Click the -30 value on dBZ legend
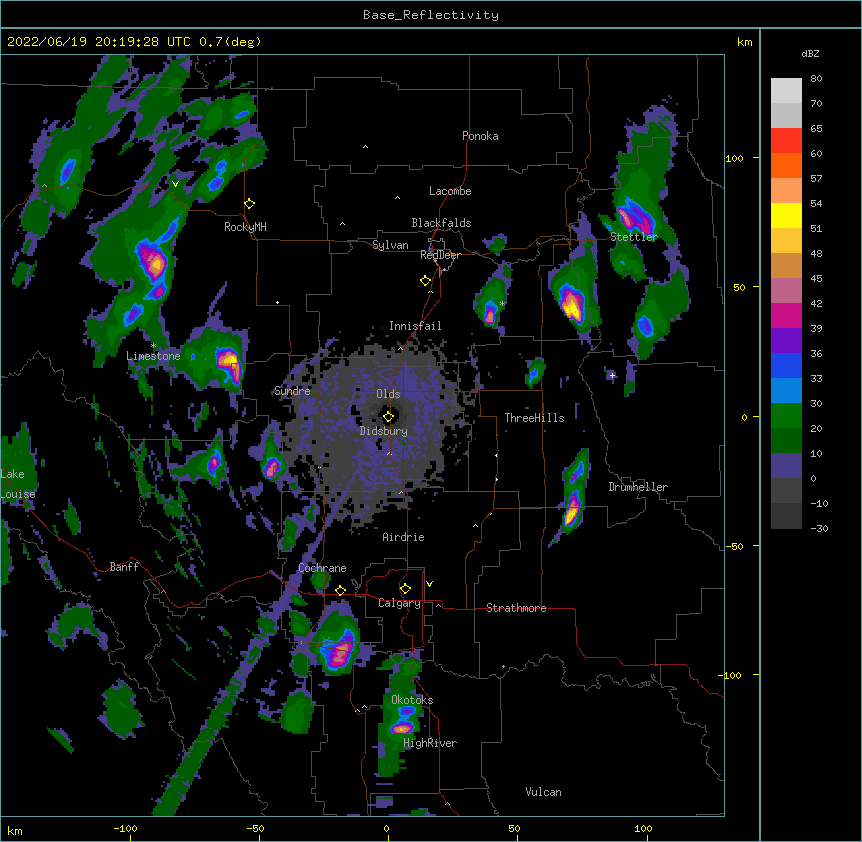Viewport: 862px width, 842px height. (x=819, y=528)
